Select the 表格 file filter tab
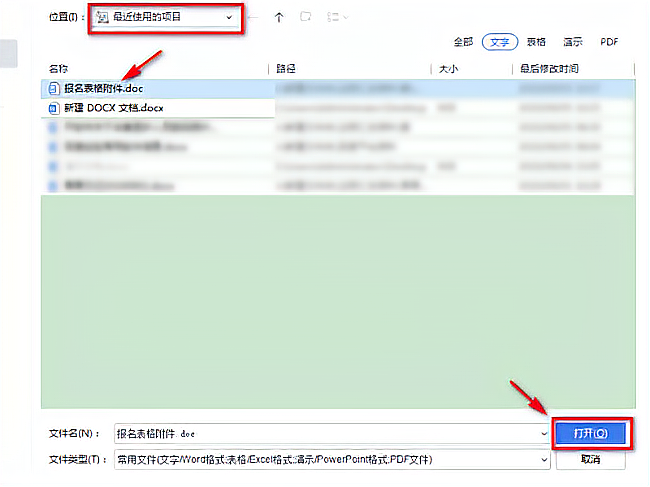This screenshot has width=650, height=487. click(x=536, y=42)
